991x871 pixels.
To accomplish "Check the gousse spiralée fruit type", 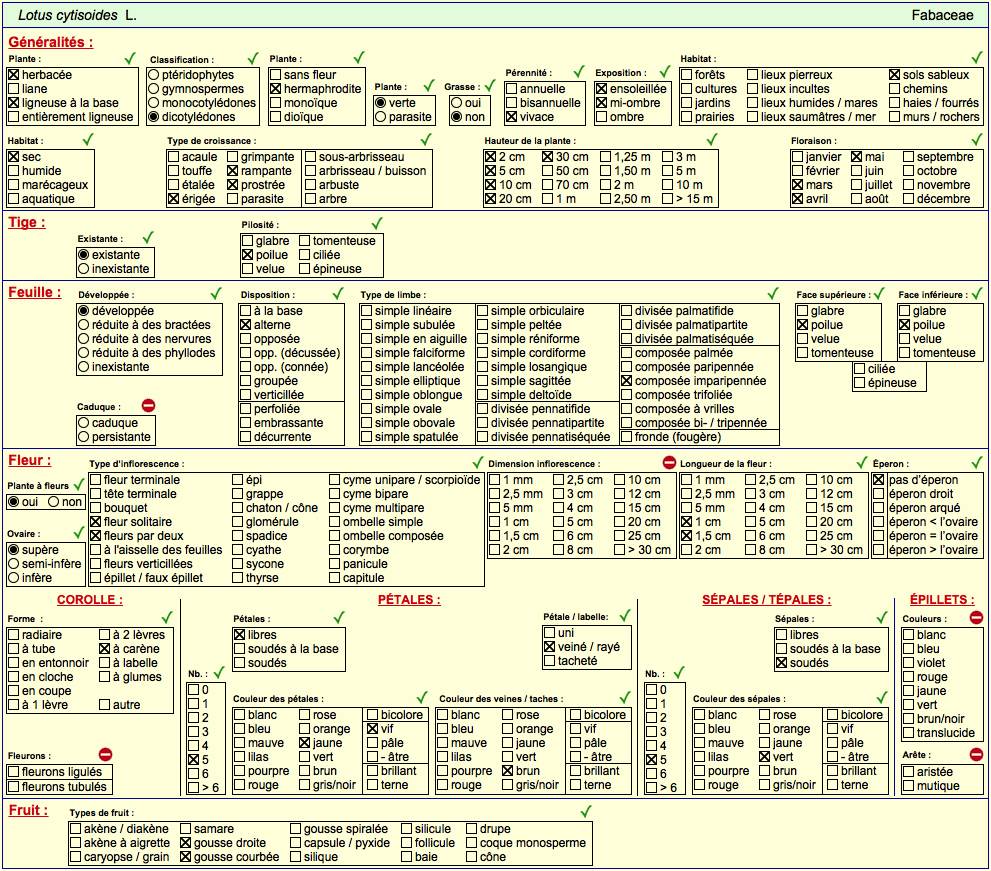I will click(x=296, y=829).
